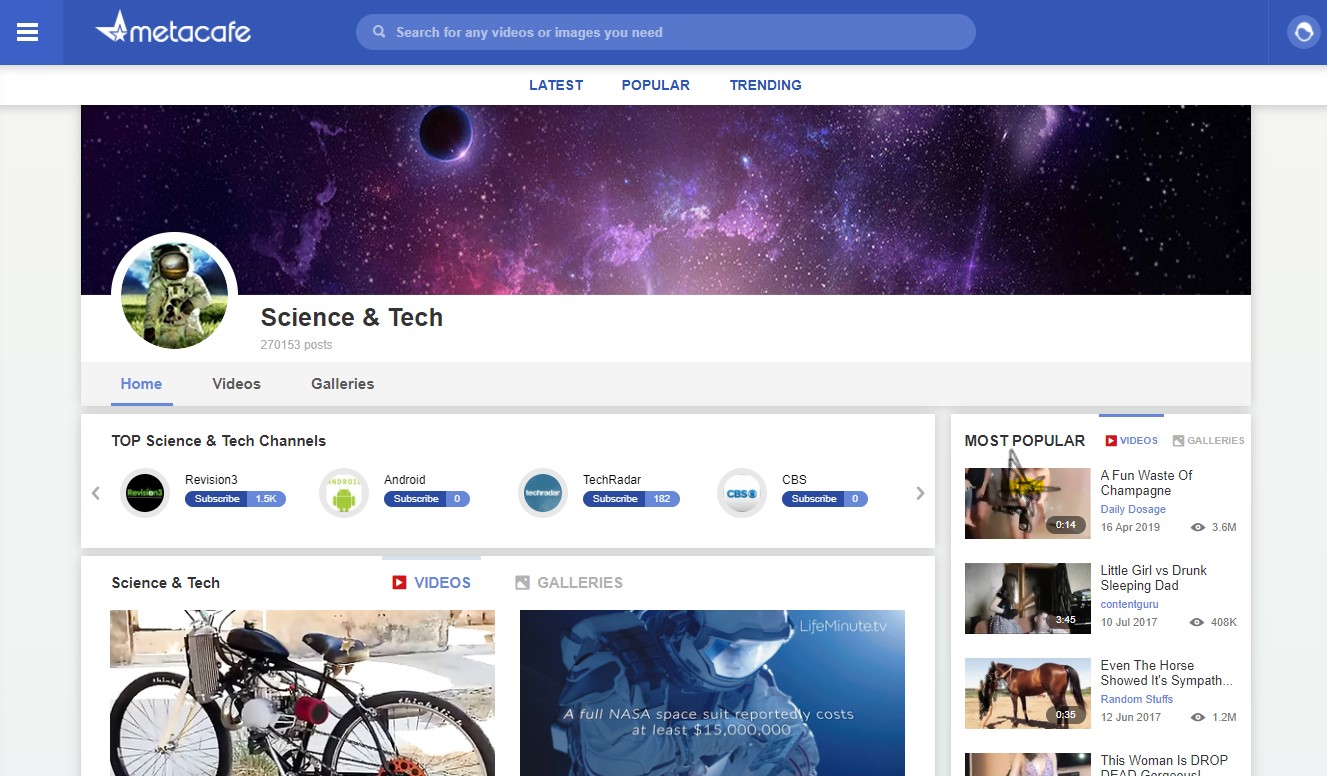Click the 'MOST POPULAR' heading
Screen dimensions: 1327x776
[1025, 441]
